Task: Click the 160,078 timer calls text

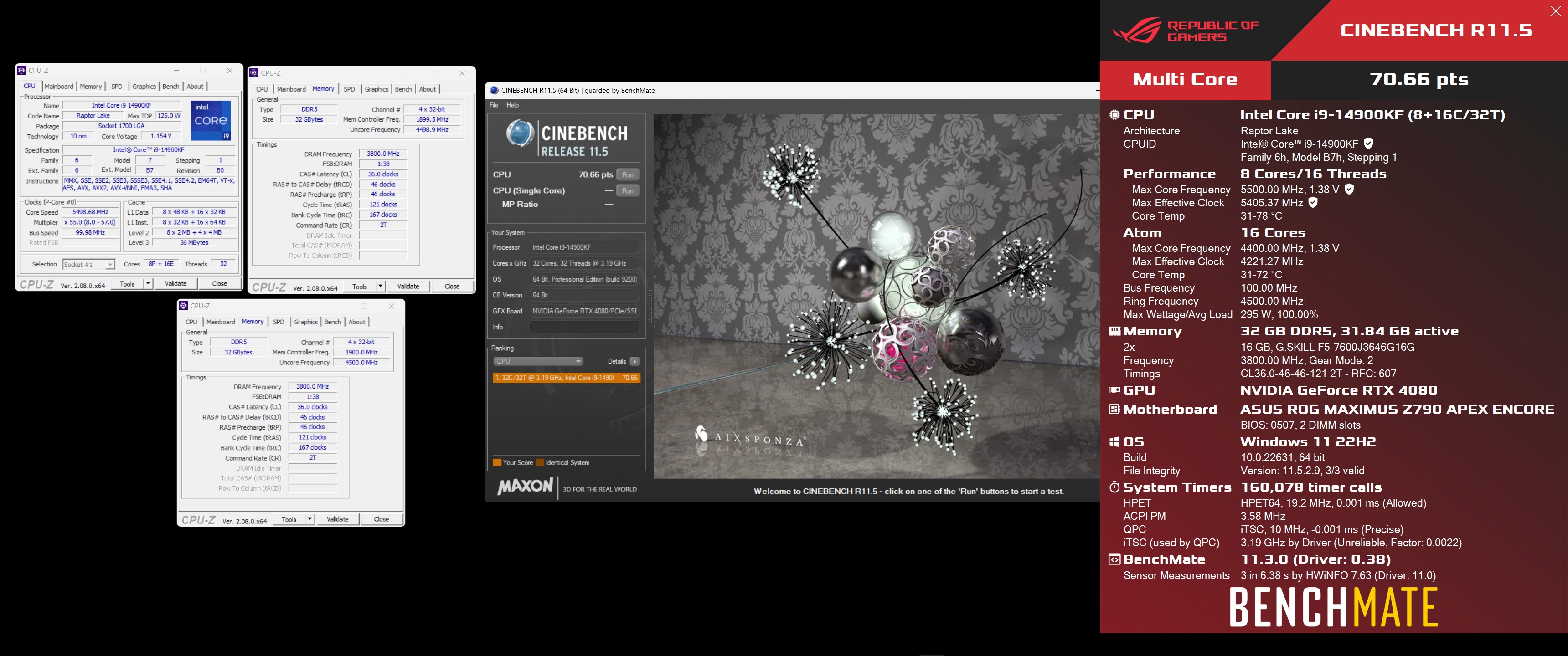Action: (x=1311, y=487)
